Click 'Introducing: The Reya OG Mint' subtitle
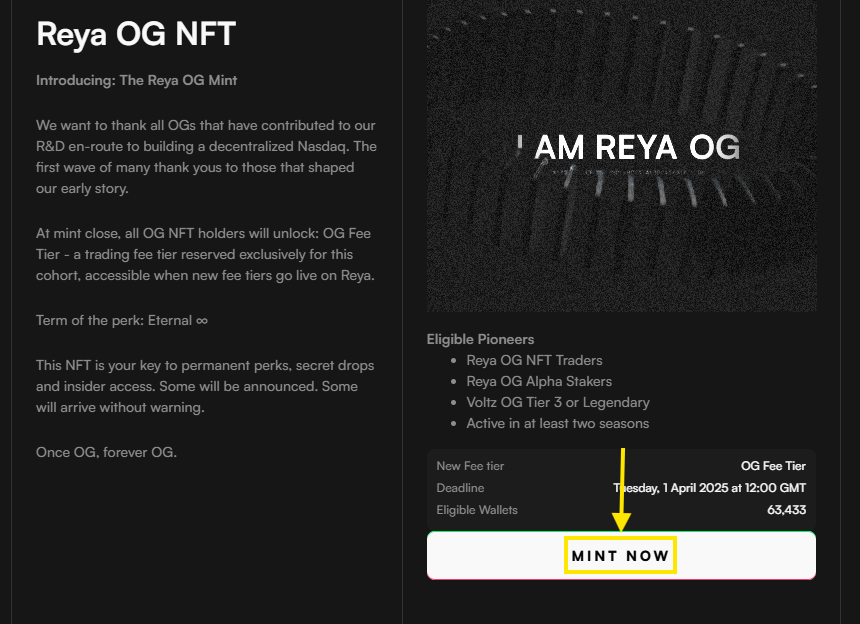 pos(137,80)
